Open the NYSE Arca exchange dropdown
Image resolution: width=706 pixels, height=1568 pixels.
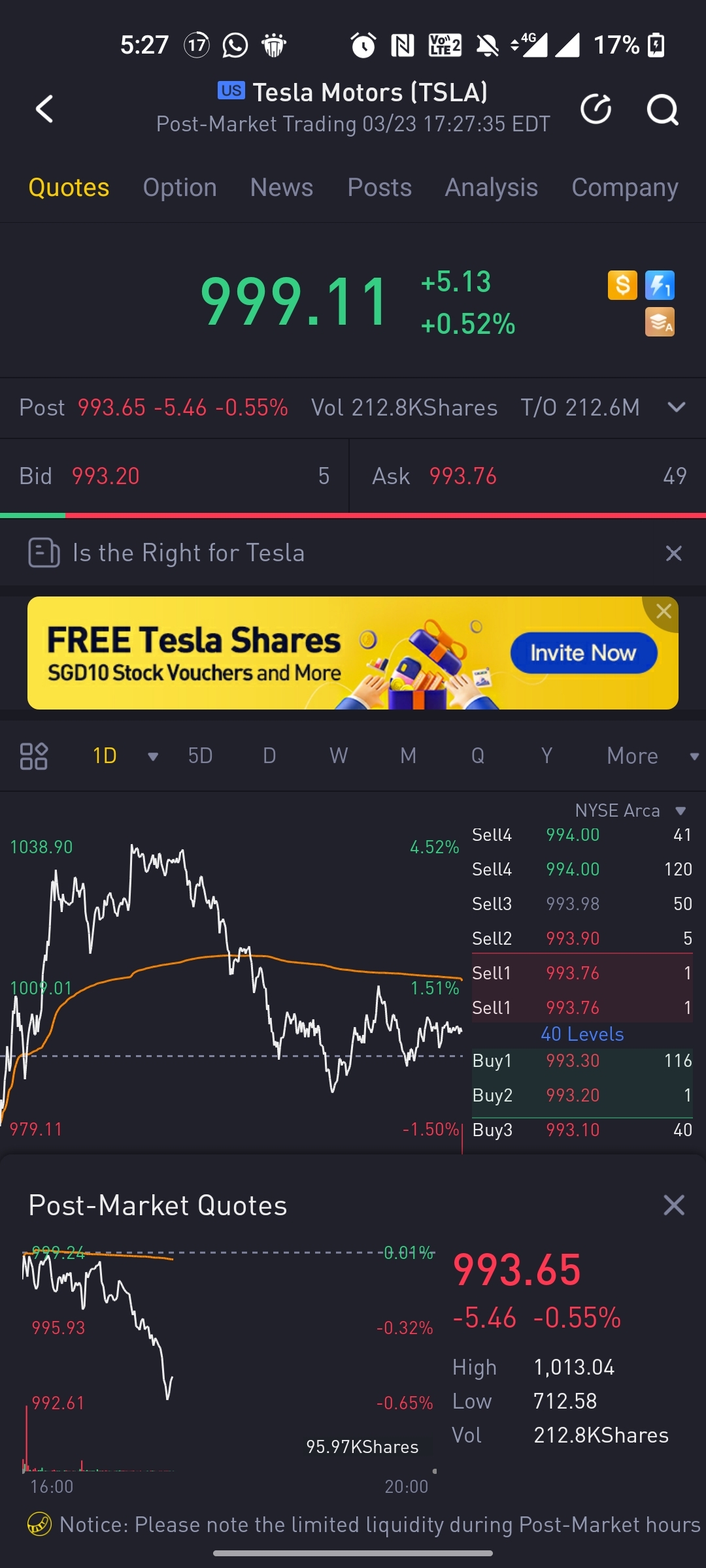click(681, 811)
